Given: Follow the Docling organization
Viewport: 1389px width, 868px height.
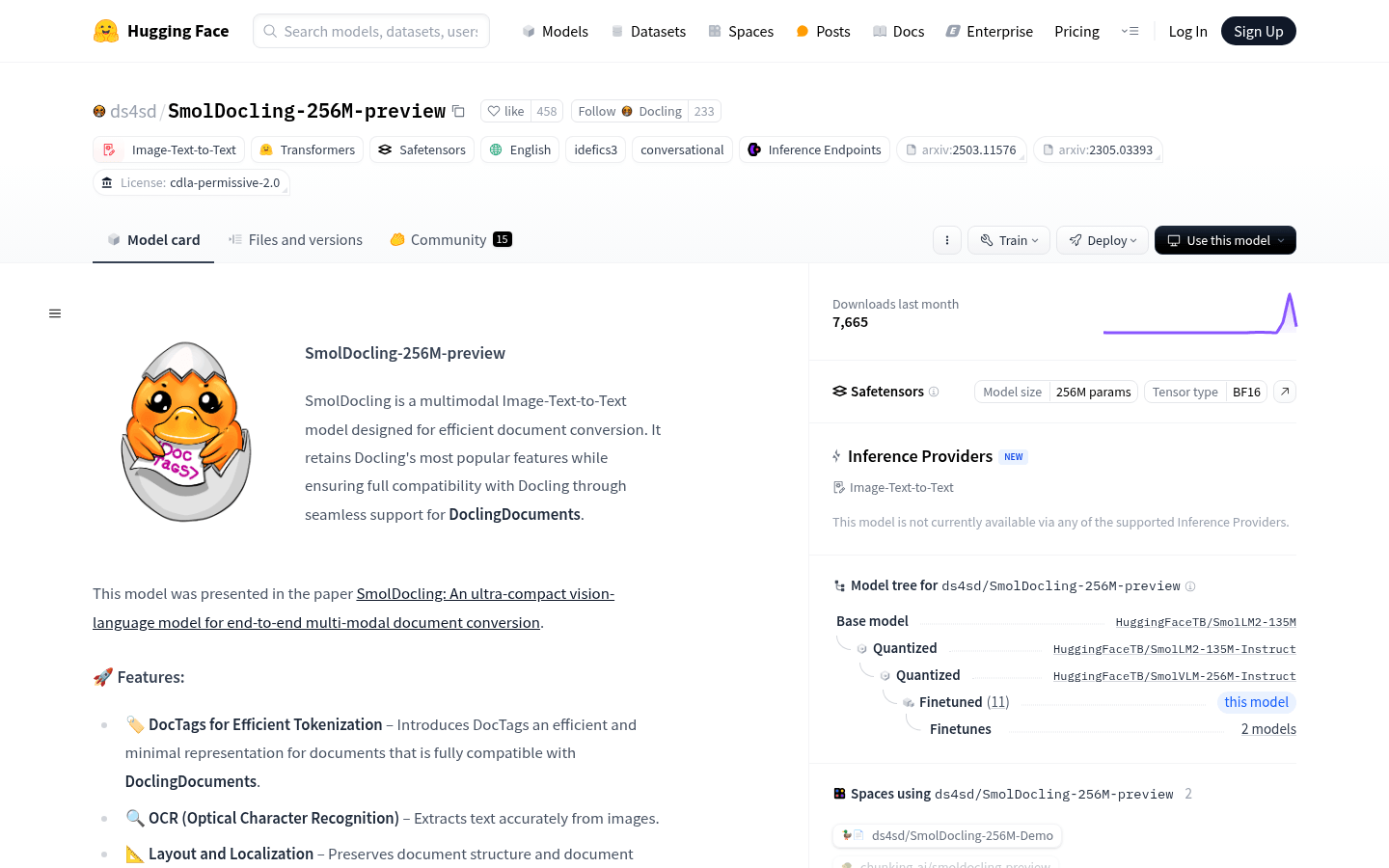Looking at the screenshot, I should (x=630, y=111).
